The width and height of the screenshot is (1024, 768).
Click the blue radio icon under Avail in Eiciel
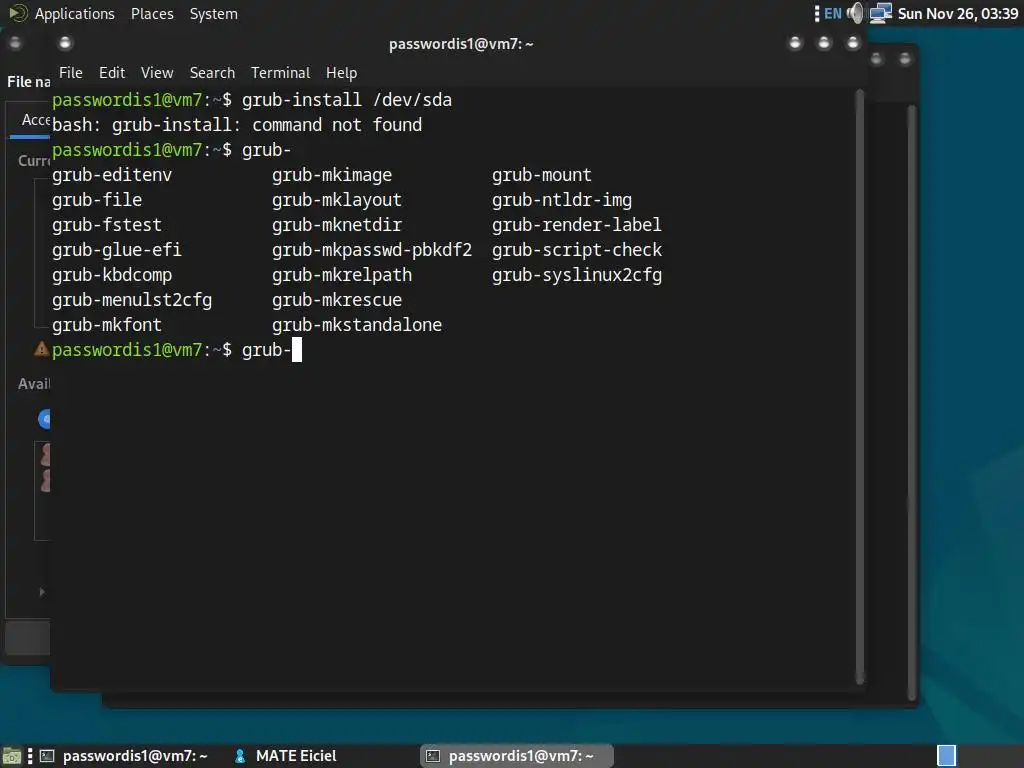[x=44, y=419]
